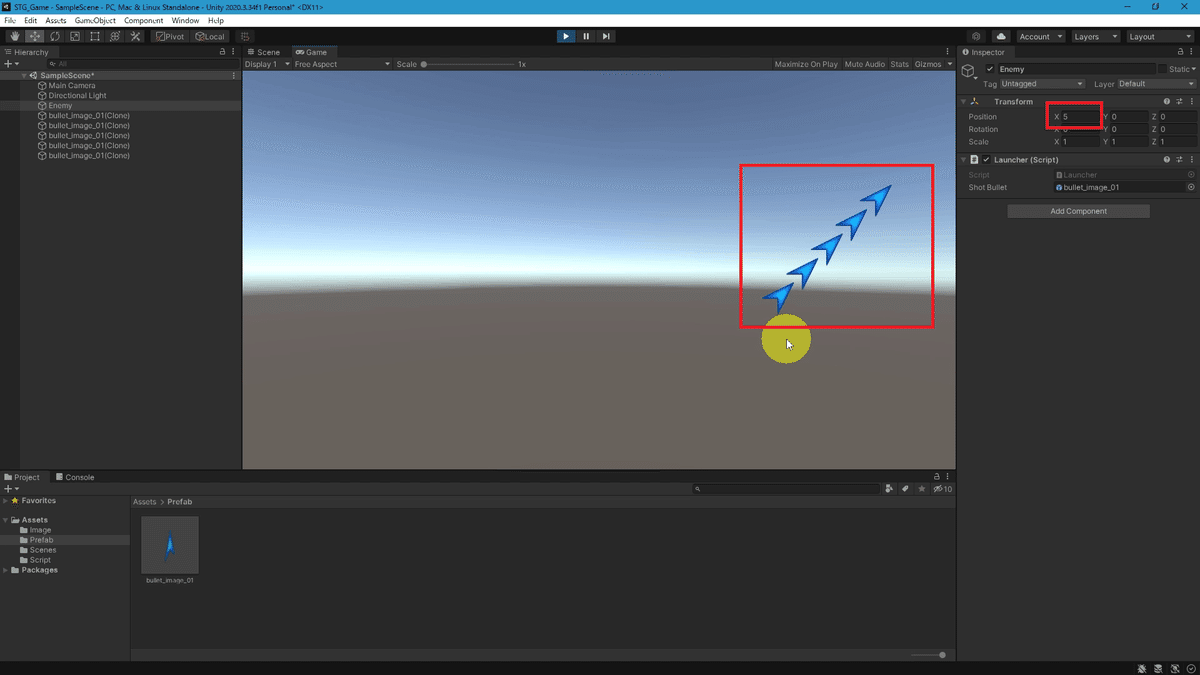Viewport: 1200px width, 675px height.
Task: Toggle Maximize On Play
Action: pos(806,64)
